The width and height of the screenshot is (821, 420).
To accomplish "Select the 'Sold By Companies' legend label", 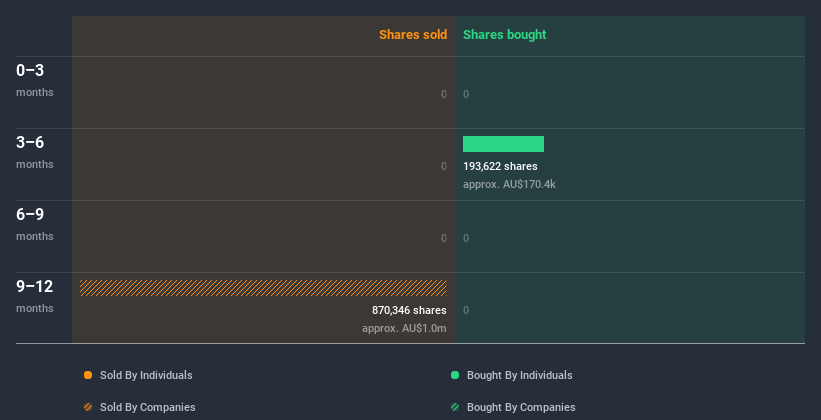I will [148, 407].
